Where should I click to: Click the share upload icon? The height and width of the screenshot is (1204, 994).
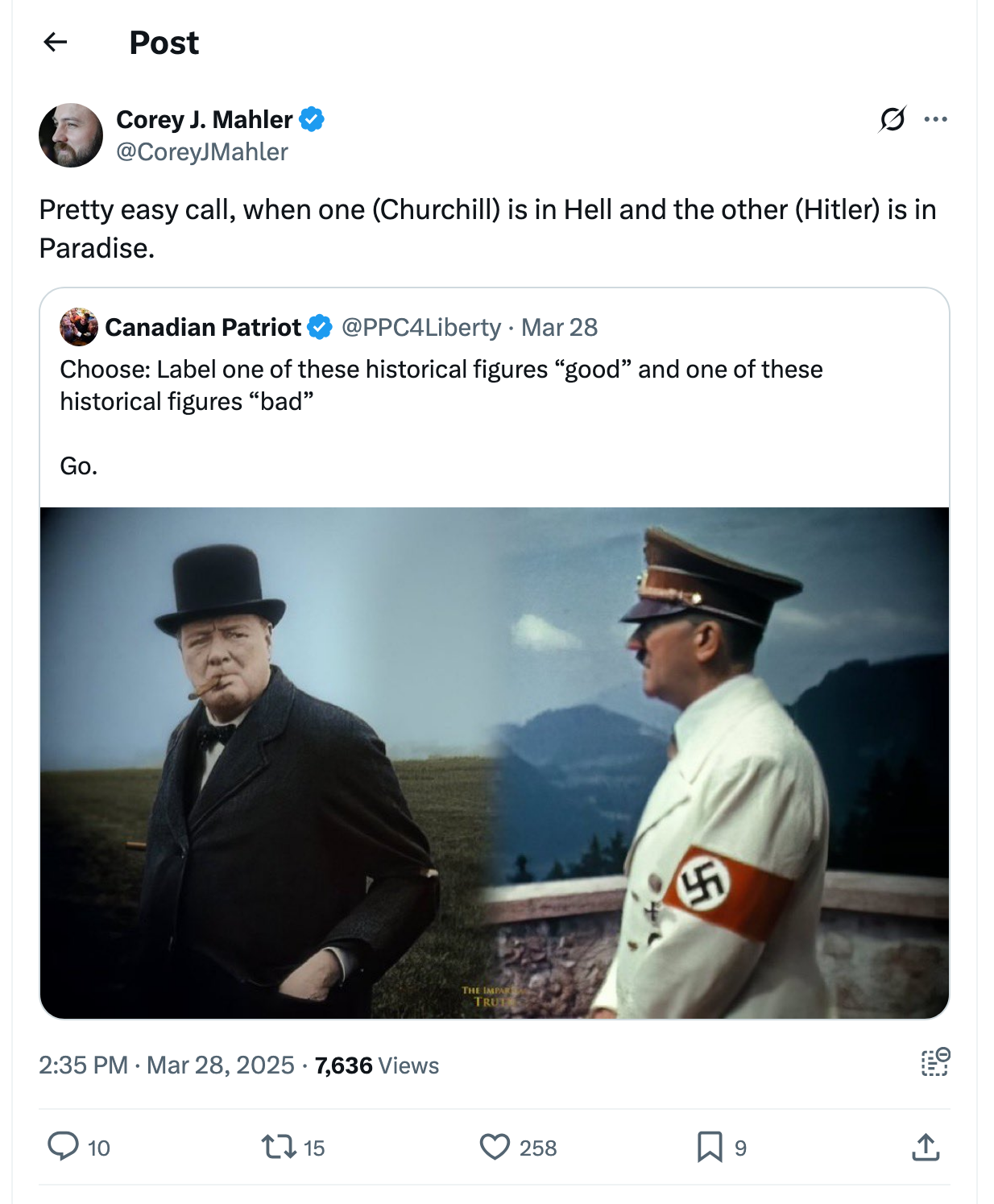pos(926,1146)
